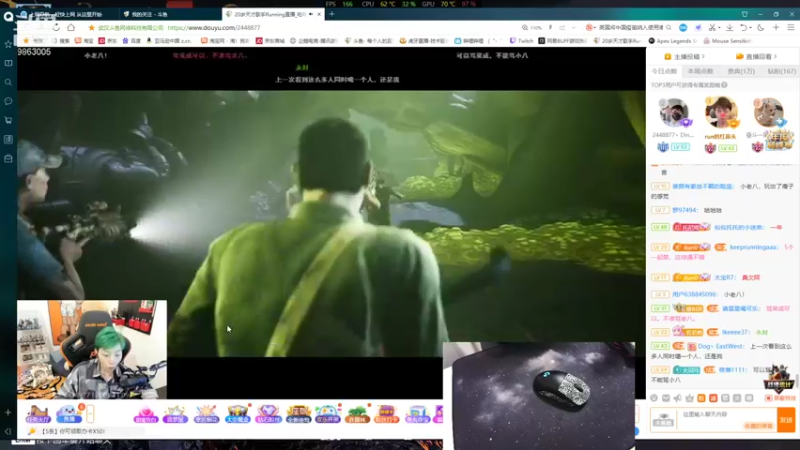Expand the live replay link chevron

click(775, 57)
